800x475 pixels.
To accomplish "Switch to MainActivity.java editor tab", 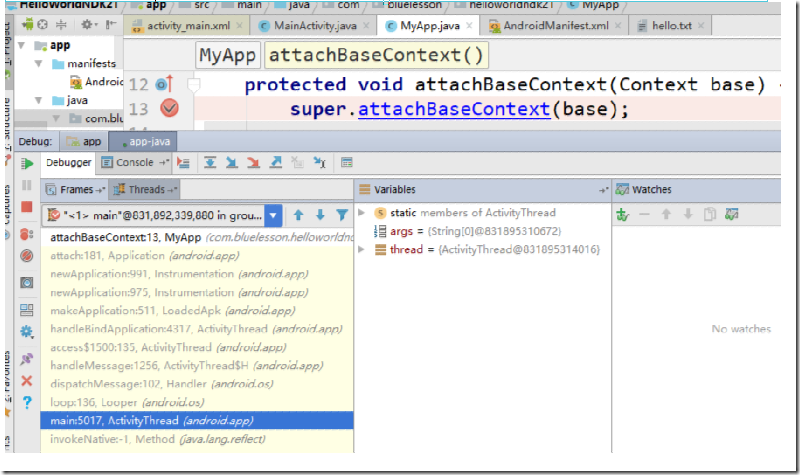I will coord(313,26).
